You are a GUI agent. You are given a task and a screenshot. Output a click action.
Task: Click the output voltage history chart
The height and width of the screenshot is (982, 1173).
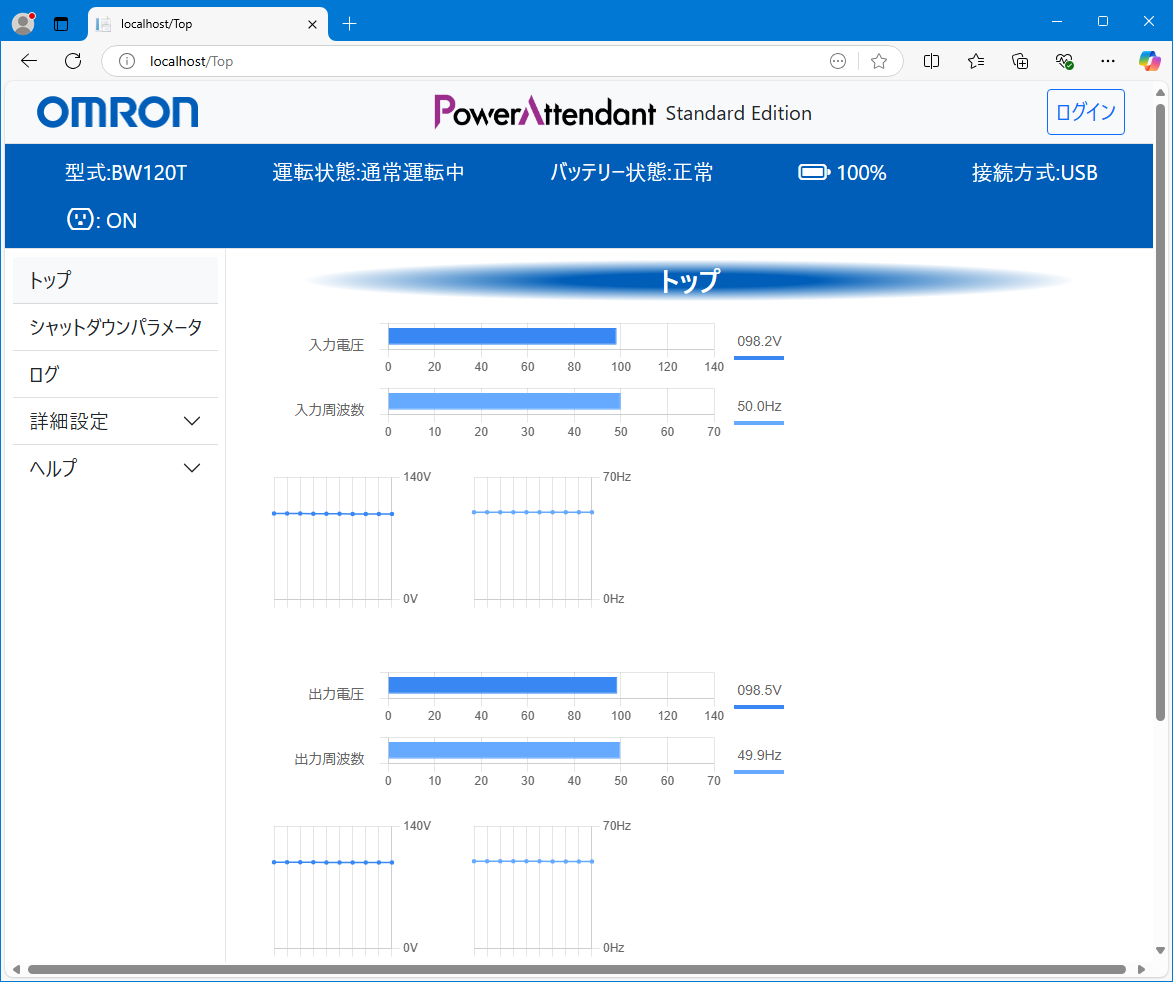pyautogui.click(x=333, y=888)
